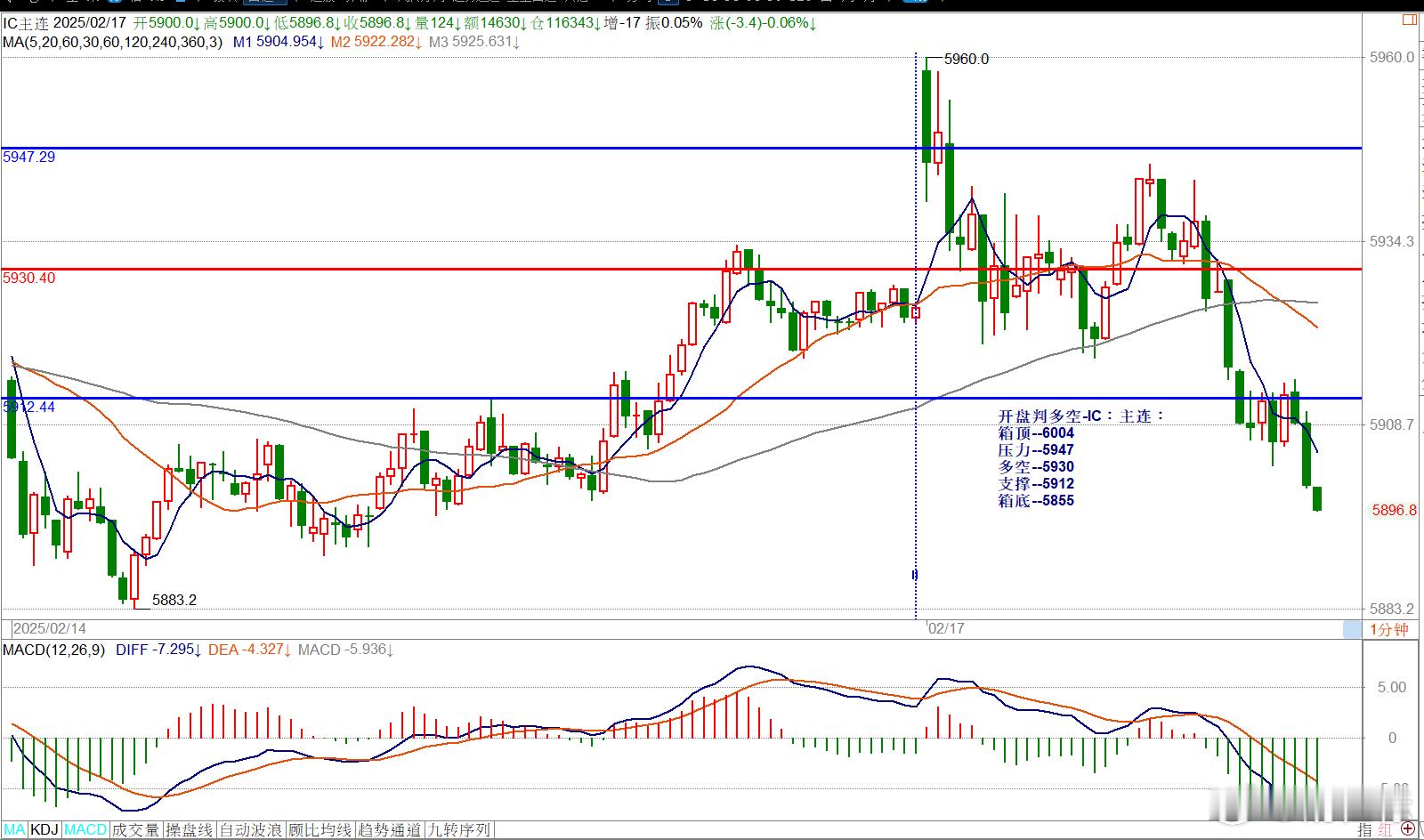Click the 5930.40 red line label
The image size is (1424, 840).
coord(28,278)
